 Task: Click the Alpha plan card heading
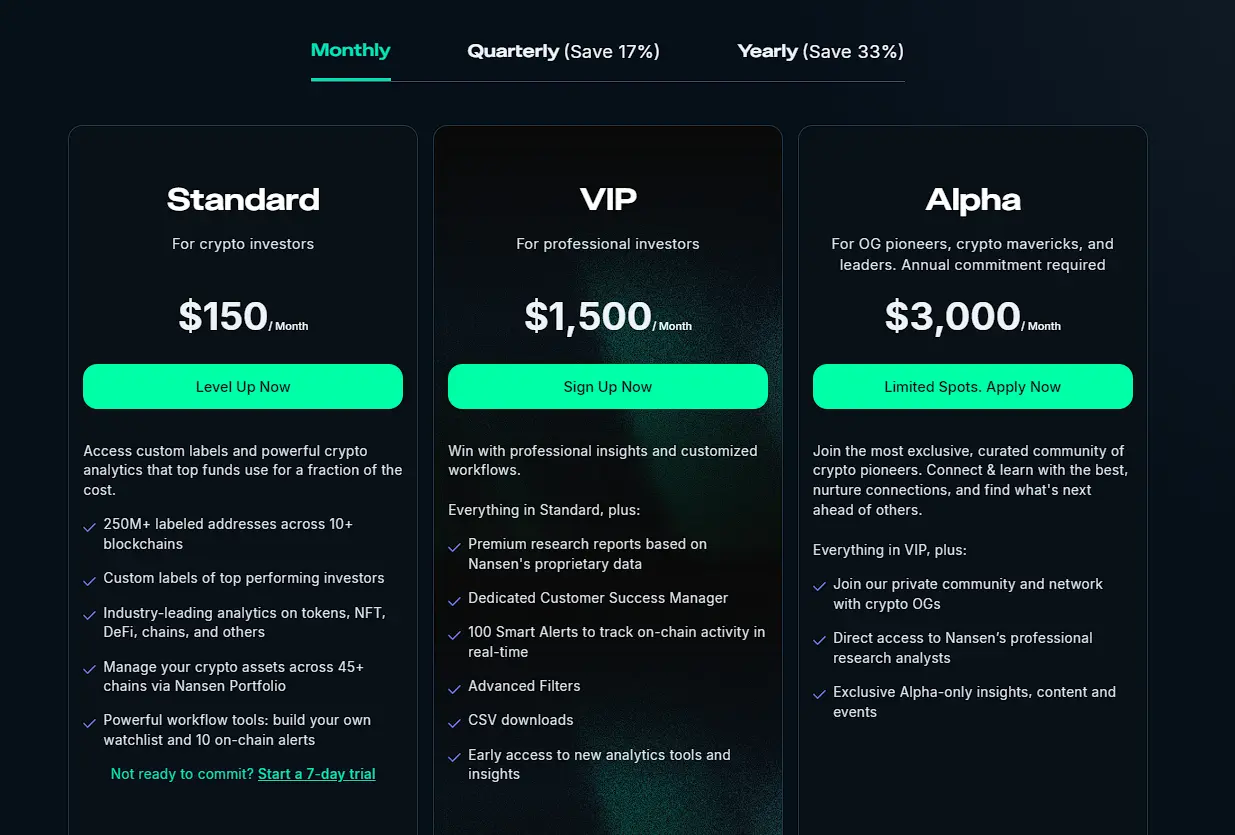972,199
